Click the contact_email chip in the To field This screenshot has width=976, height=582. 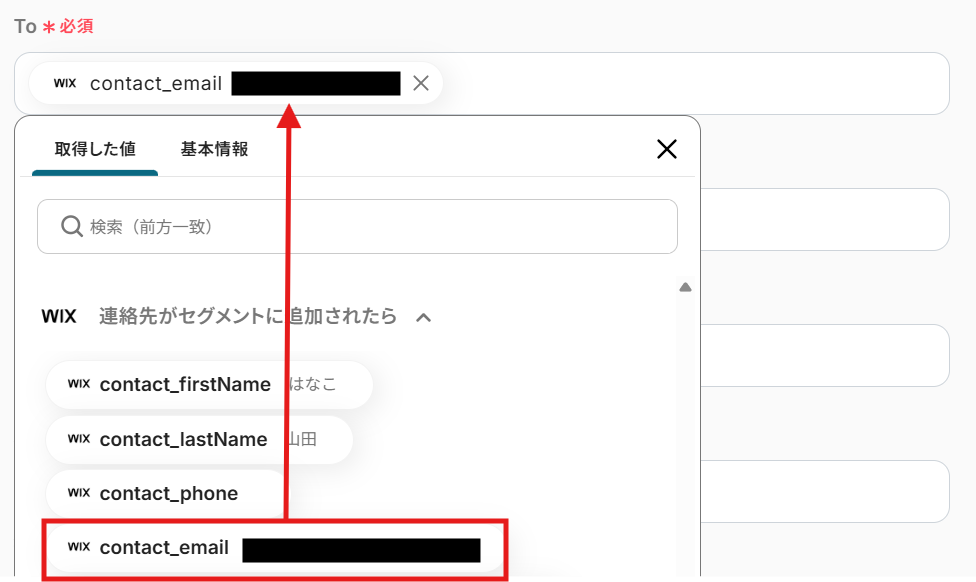coord(235,83)
